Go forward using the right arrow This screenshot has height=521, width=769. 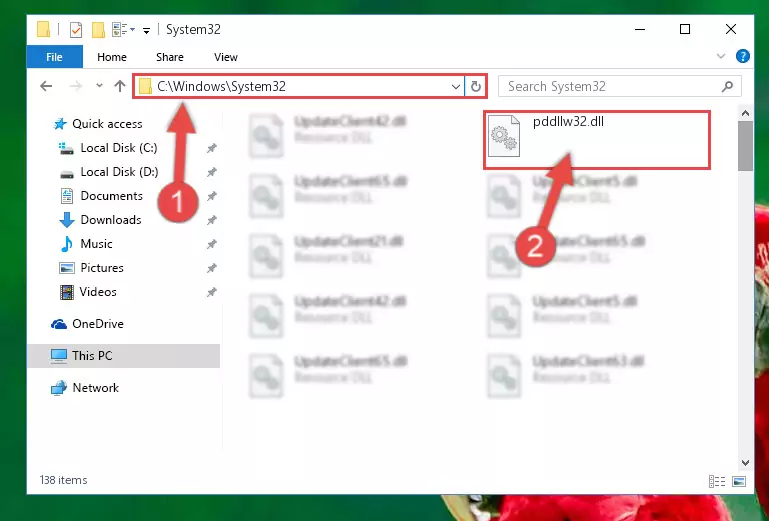pyautogui.click(x=76, y=86)
